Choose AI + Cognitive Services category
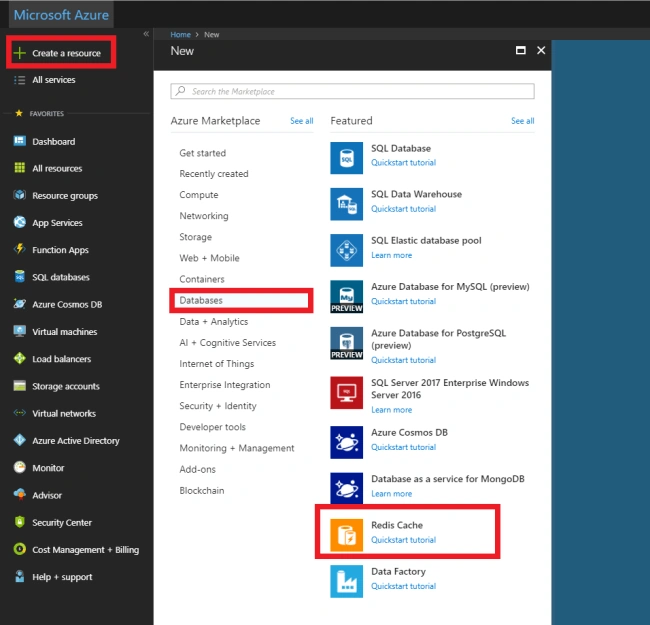 point(228,343)
